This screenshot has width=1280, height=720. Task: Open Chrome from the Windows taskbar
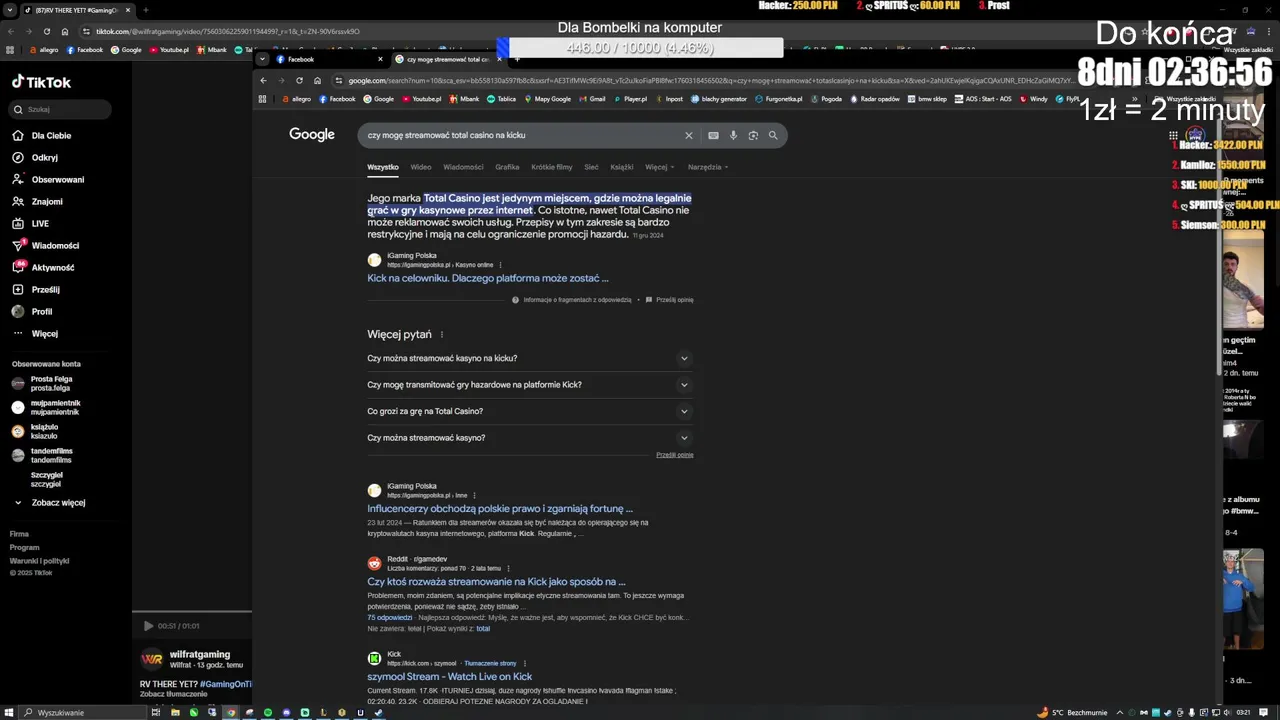[x=230, y=712]
